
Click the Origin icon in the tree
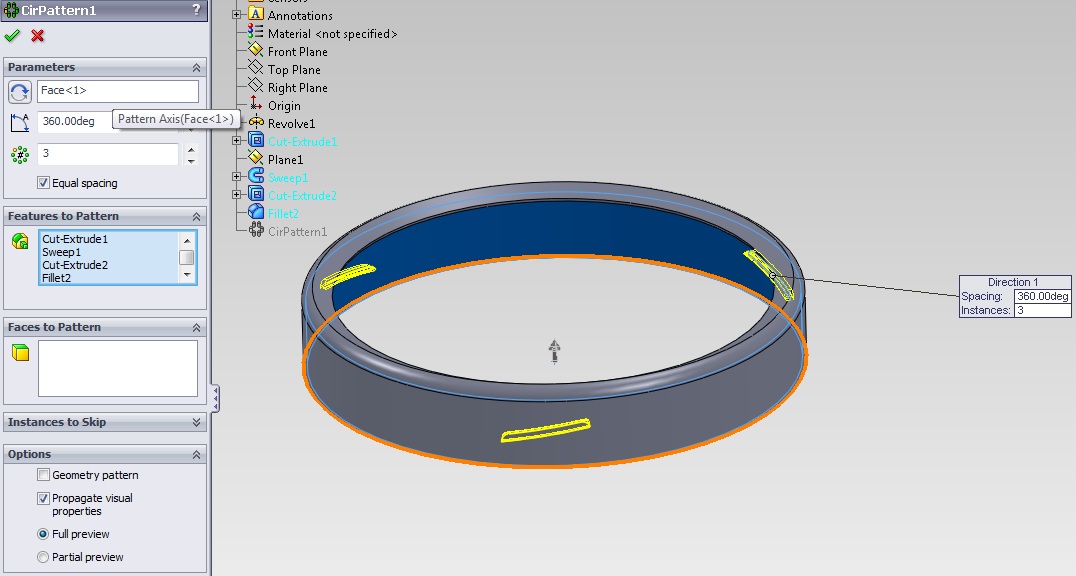255,104
